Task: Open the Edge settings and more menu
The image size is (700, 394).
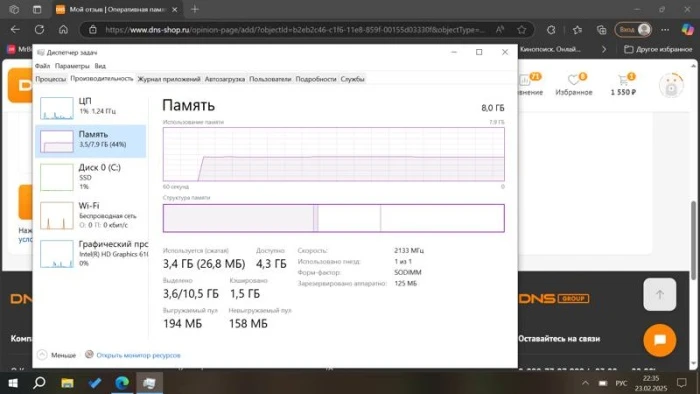Action: pyautogui.click(x=665, y=30)
